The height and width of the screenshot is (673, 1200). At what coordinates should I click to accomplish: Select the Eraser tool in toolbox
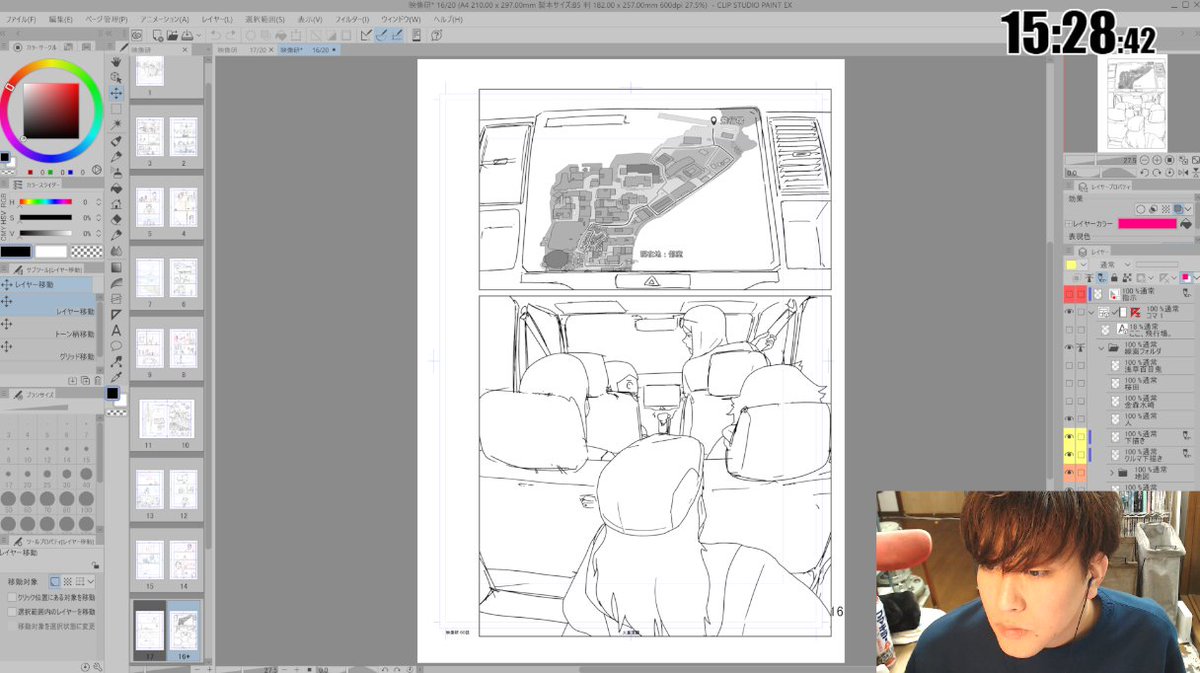click(117, 219)
